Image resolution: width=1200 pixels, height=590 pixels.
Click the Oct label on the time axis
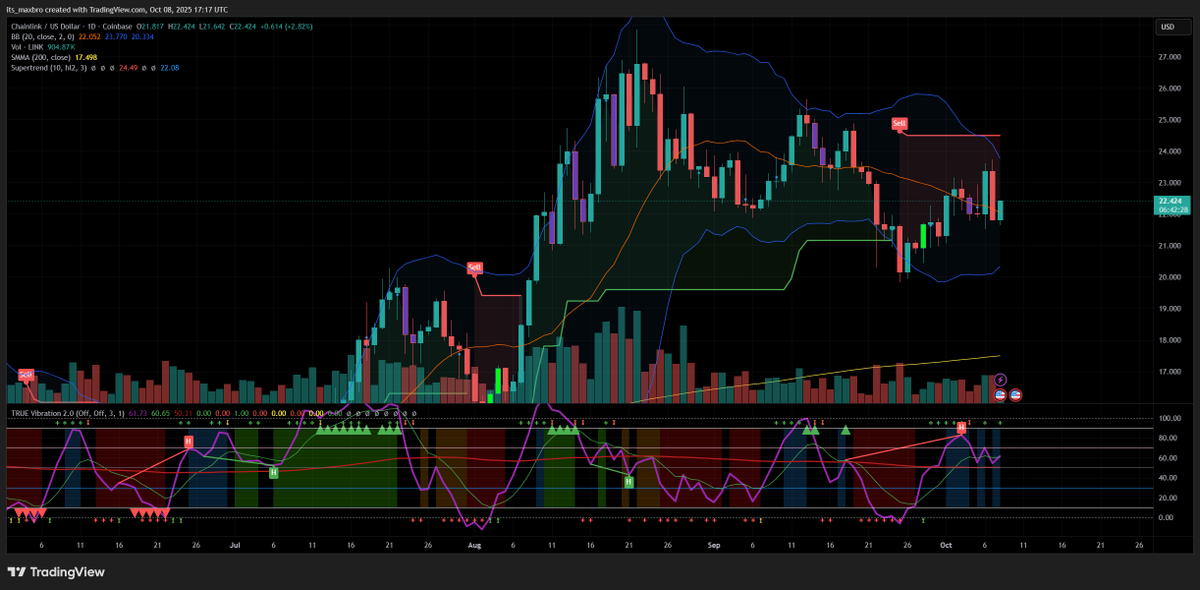coord(946,546)
